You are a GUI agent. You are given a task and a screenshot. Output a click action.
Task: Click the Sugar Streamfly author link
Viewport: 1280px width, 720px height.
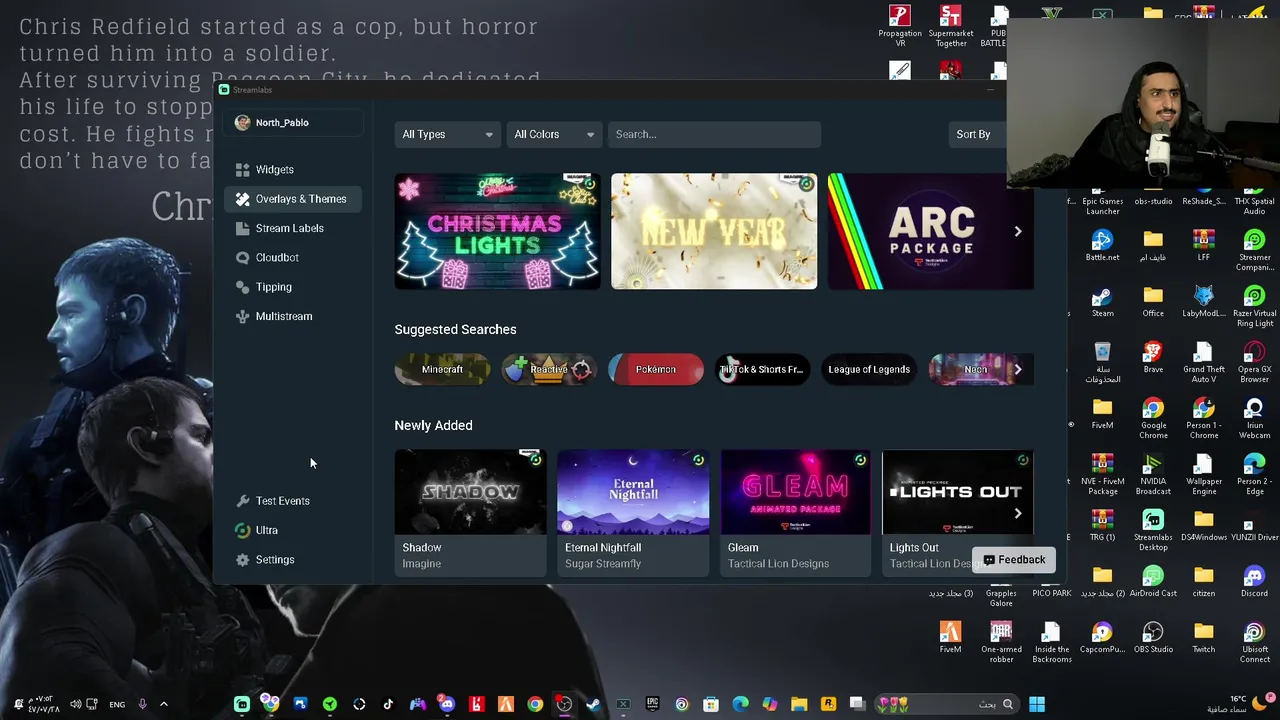pos(602,564)
